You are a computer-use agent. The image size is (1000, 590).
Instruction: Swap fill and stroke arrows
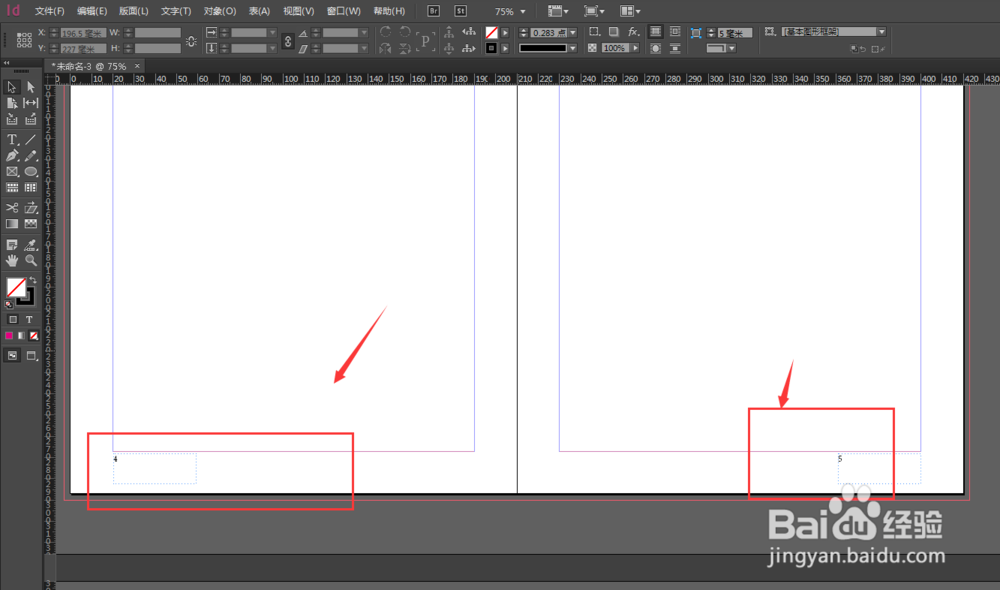coord(33,280)
